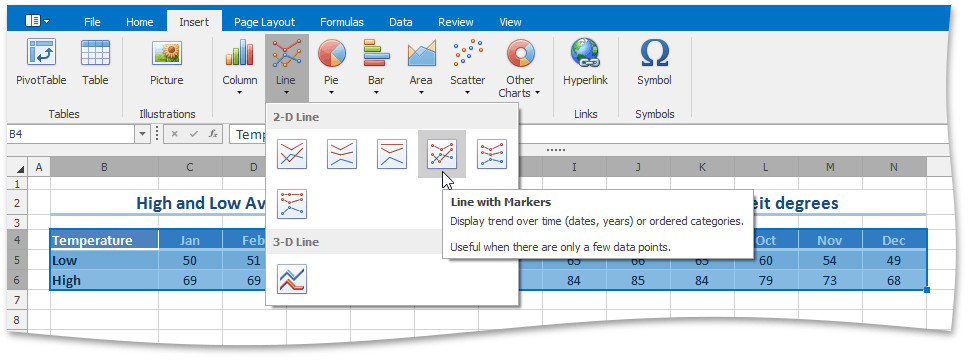Screen dimensions: 969x361
Task: Select row 8 header
Action: [17, 320]
